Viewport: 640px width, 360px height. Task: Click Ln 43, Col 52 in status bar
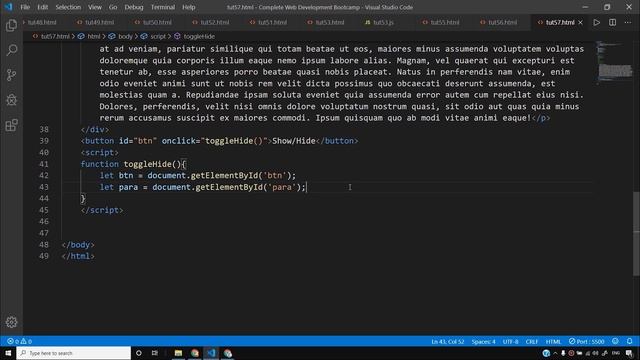click(448, 341)
